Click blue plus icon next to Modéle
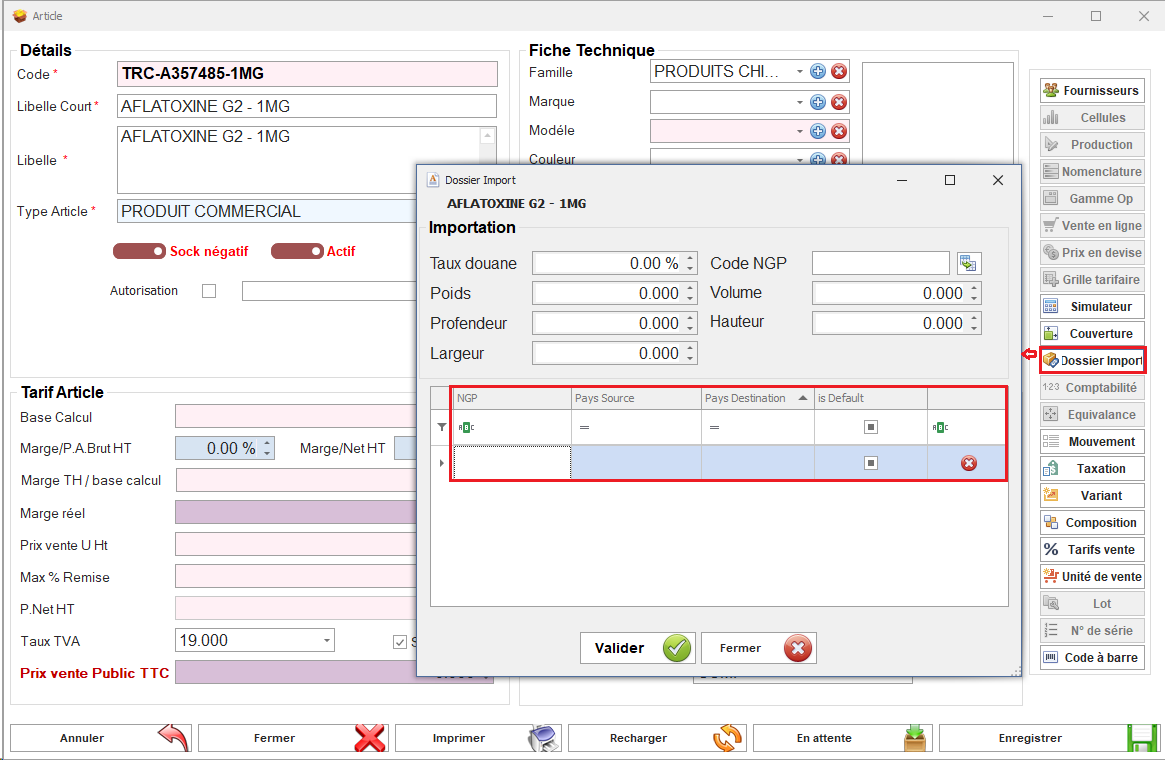The image size is (1165, 760). (x=818, y=131)
